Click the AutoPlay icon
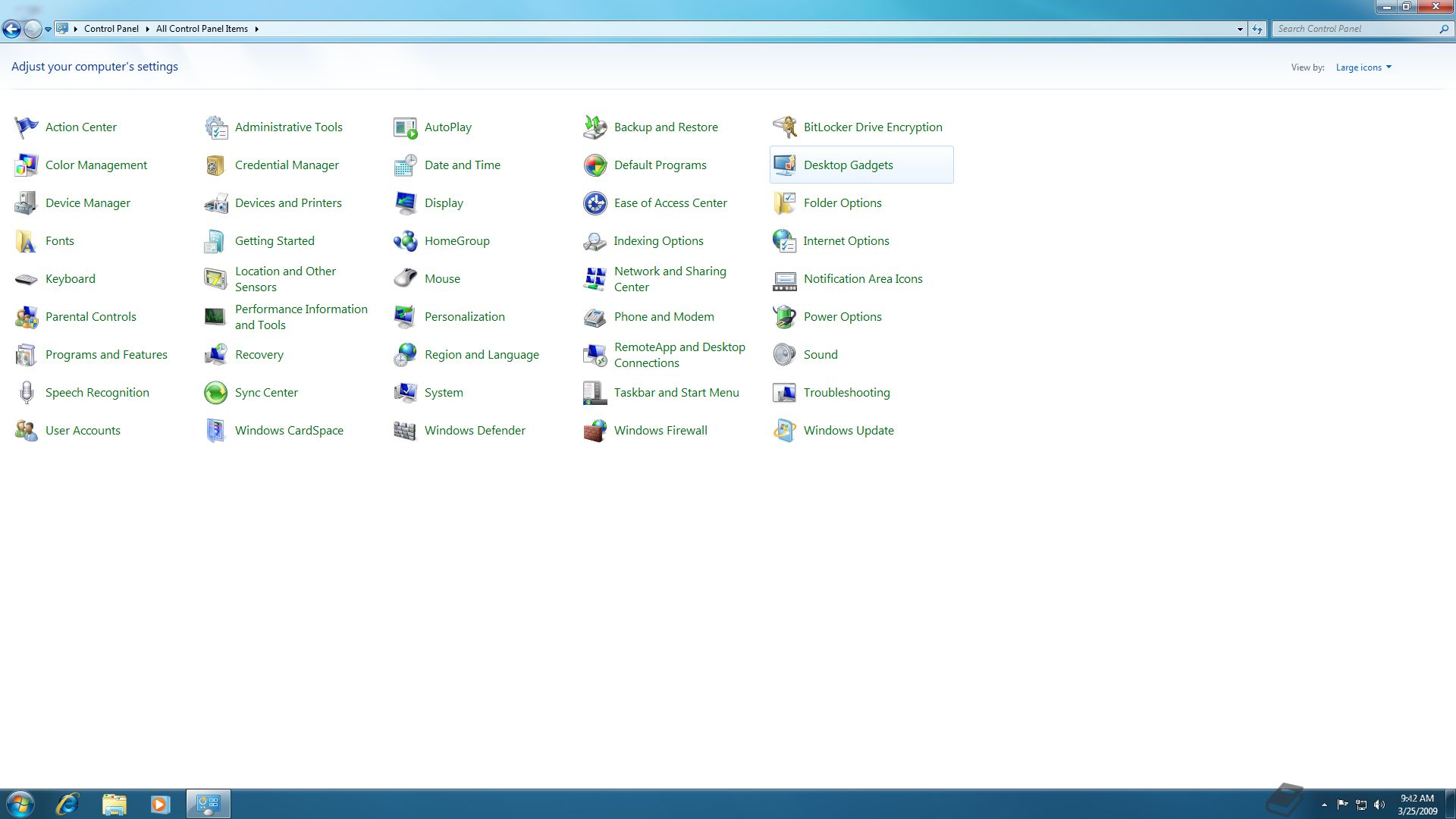The height and width of the screenshot is (819, 1456). coord(406,127)
